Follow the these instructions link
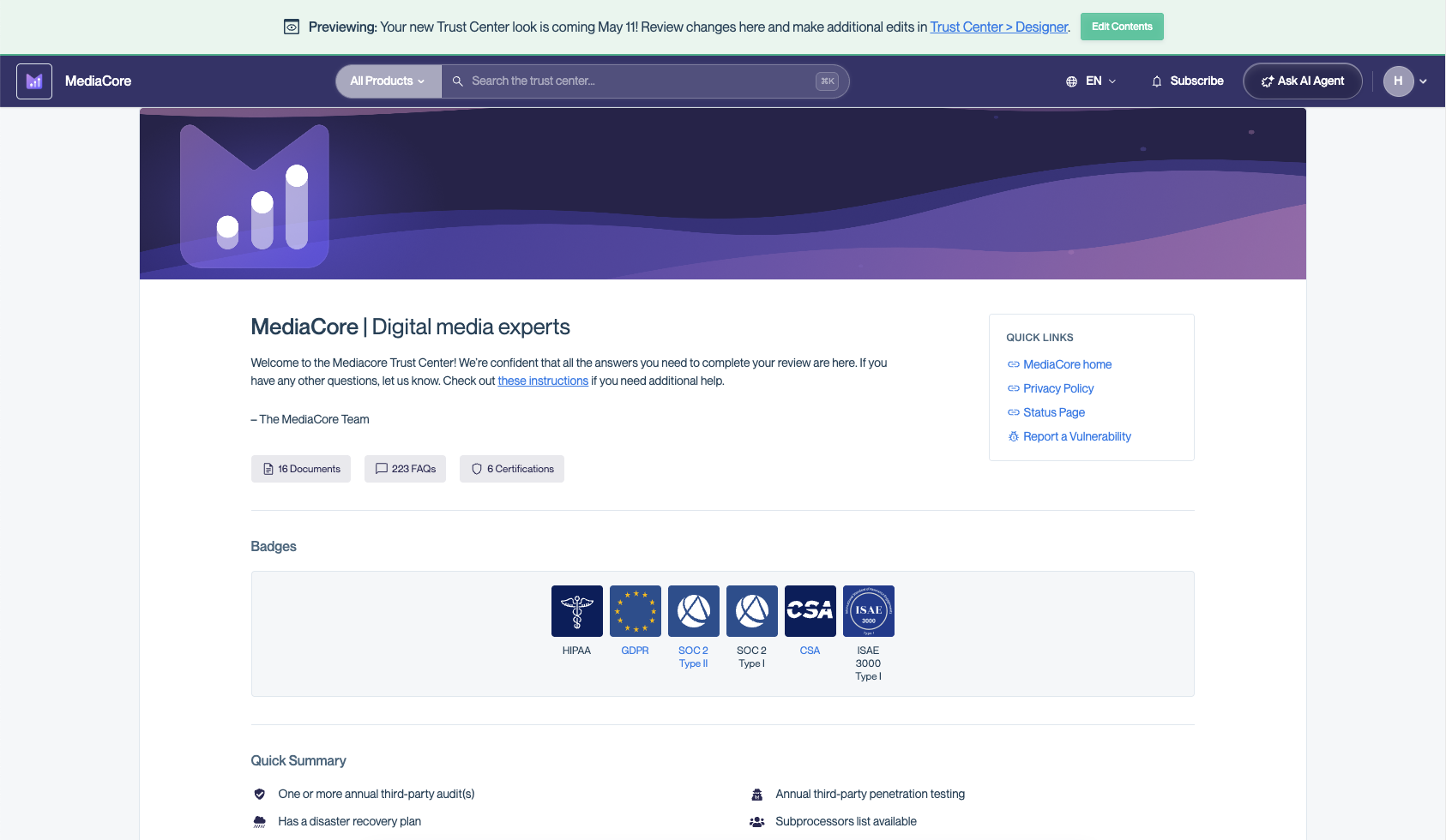Screen dimensions: 1446x840 coord(543,380)
